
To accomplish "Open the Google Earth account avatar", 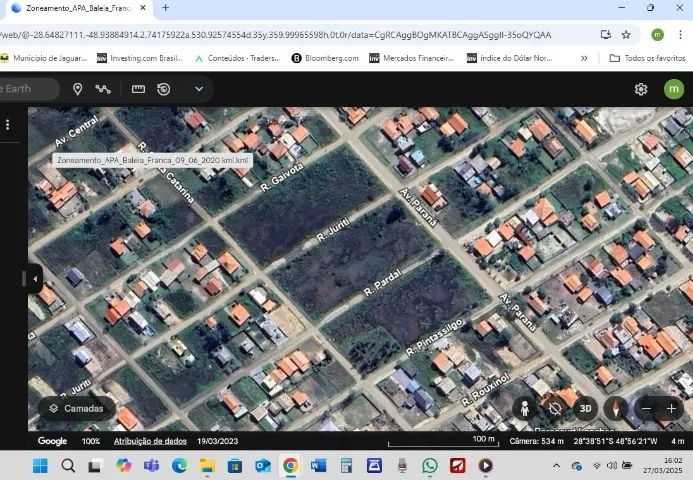I will click(x=674, y=89).
